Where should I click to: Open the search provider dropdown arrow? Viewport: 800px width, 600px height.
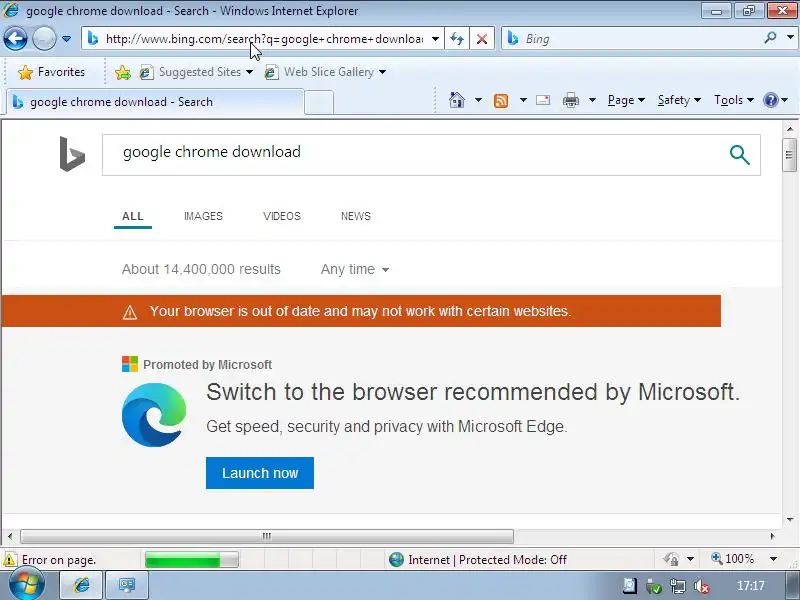click(790, 38)
